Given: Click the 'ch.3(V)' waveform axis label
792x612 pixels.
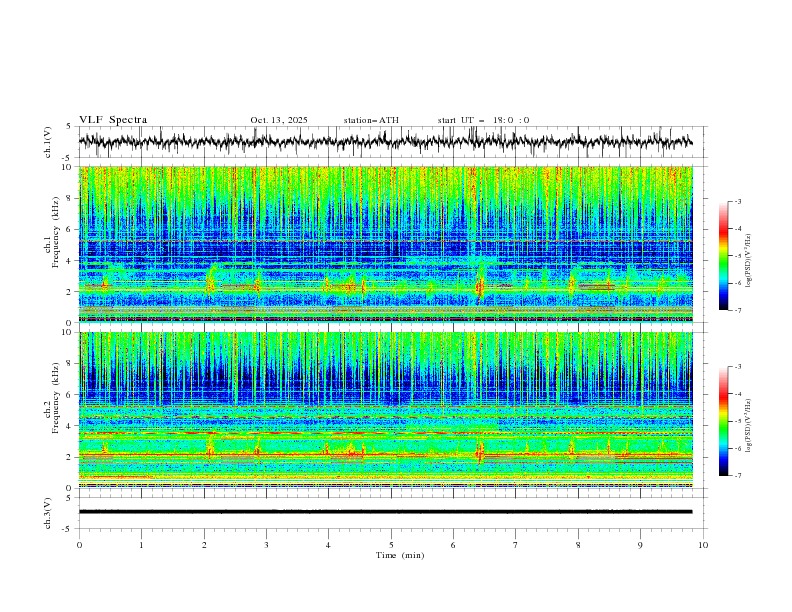Looking at the screenshot, I should [48, 513].
